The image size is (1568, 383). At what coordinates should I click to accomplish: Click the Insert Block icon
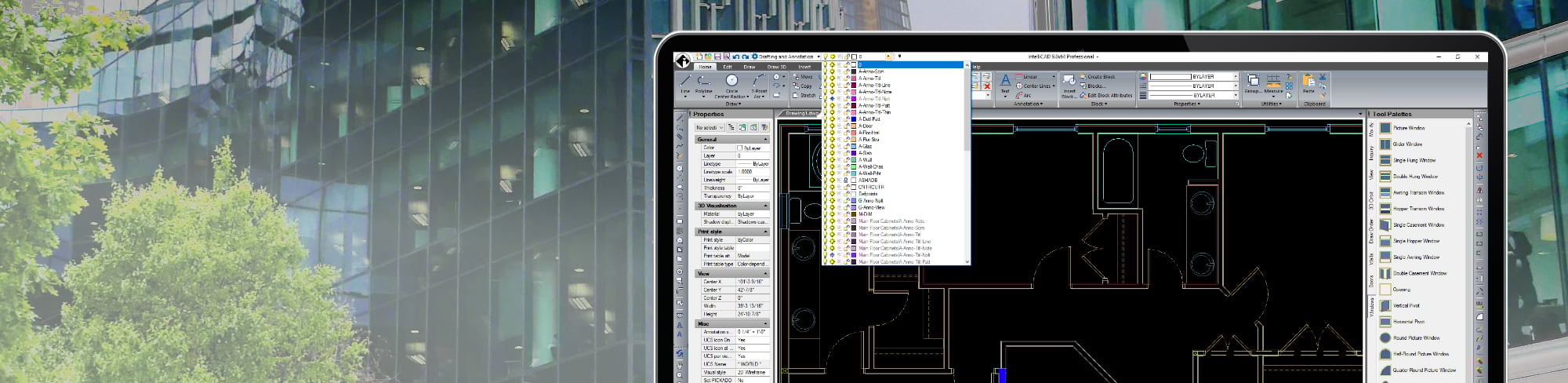[1069, 82]
